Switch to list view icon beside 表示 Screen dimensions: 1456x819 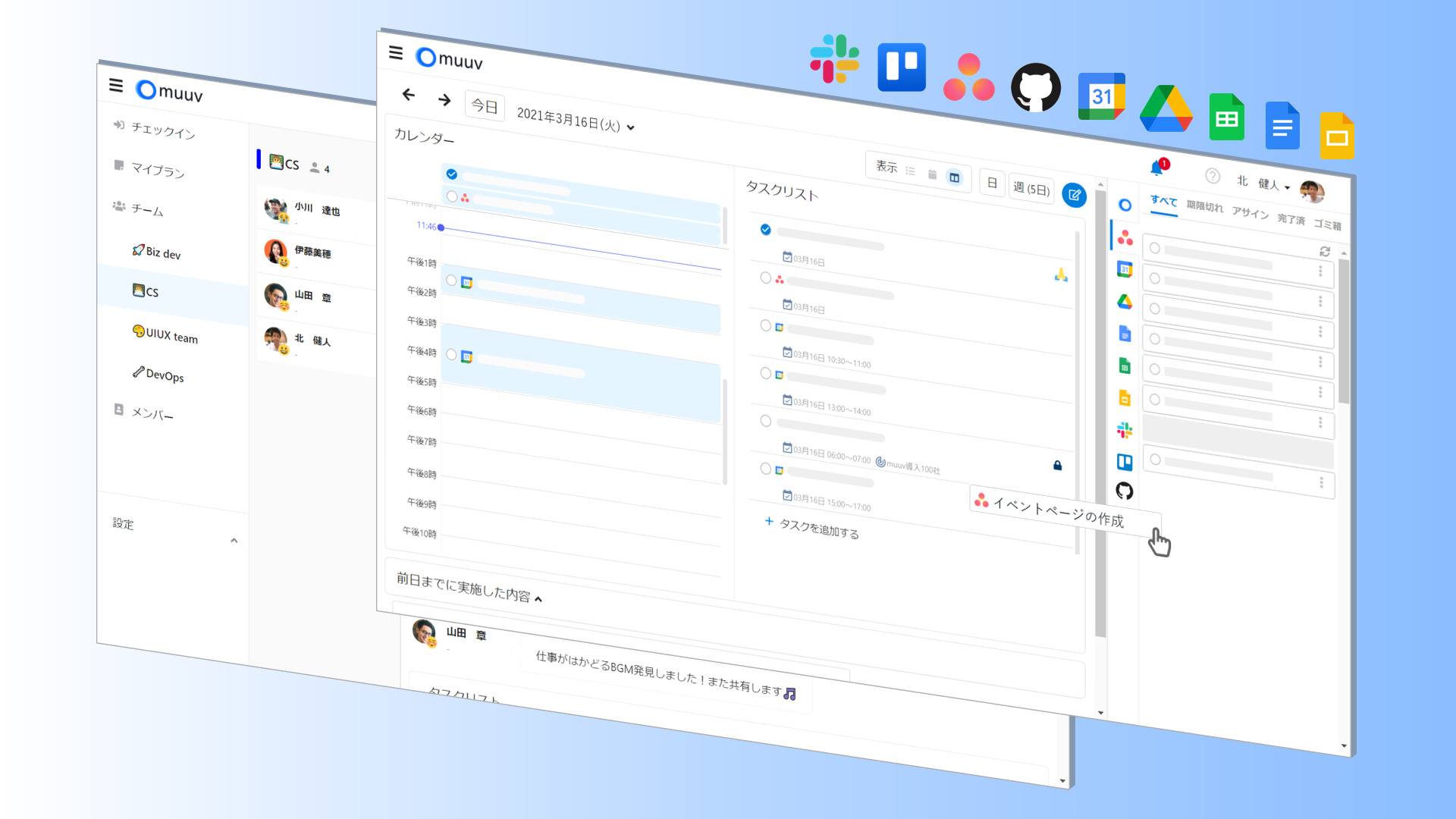[910, 171]
